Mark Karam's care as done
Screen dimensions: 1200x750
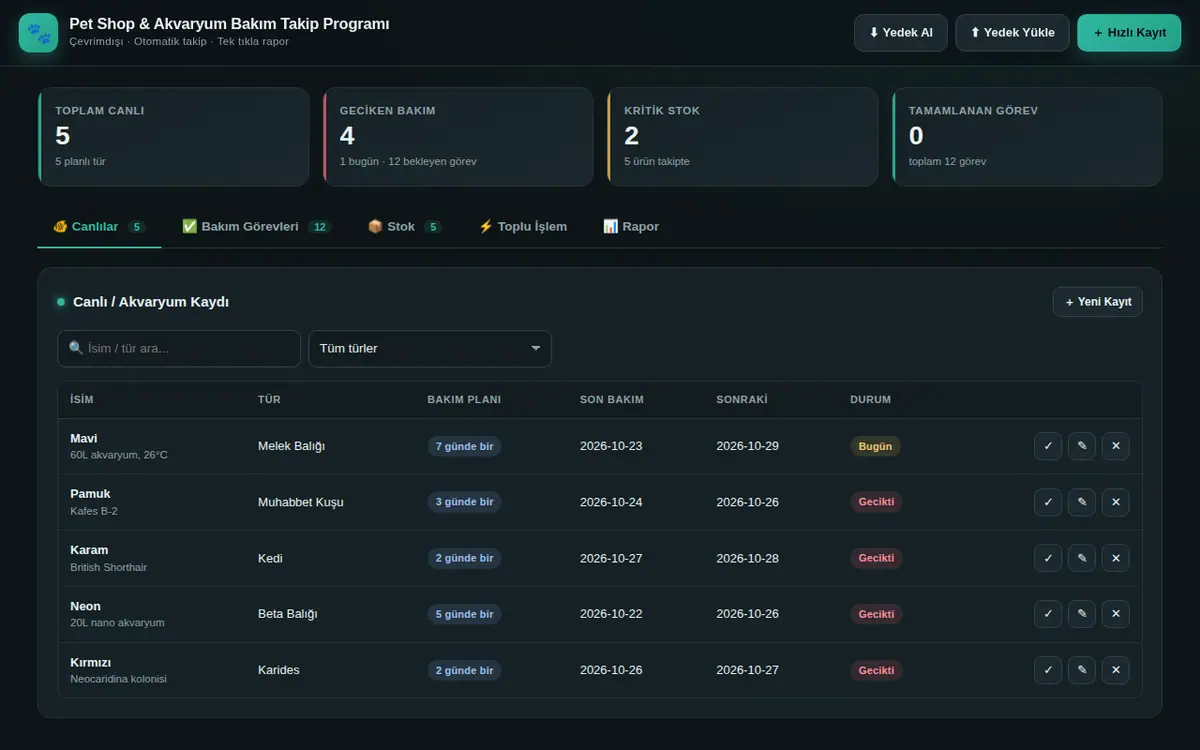[1048, 558]
